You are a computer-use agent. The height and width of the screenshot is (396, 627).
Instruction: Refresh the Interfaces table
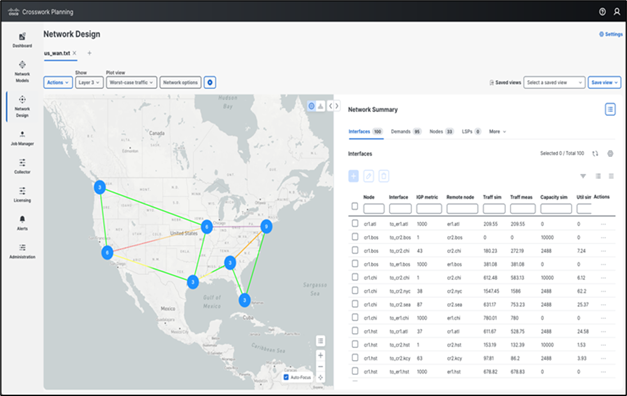595,154
